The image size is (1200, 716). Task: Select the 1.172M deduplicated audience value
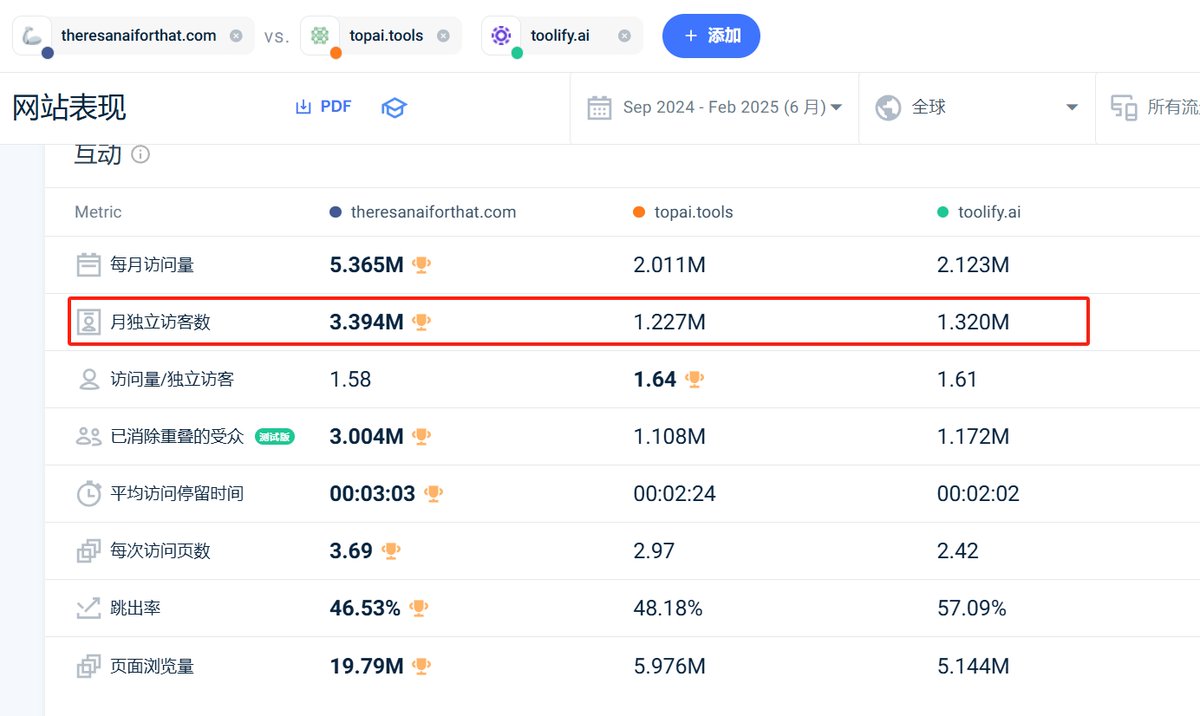[x=973, y=436]
